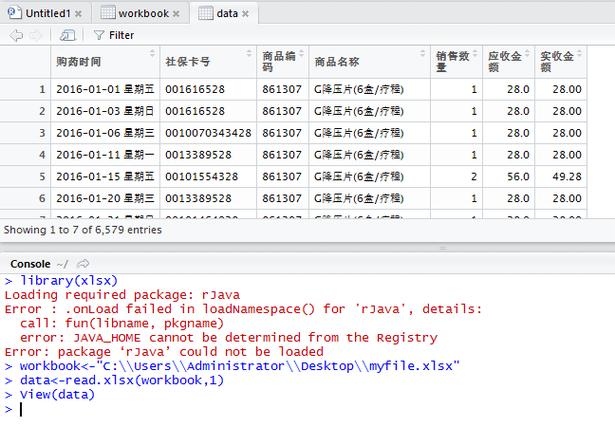The width and height of the screenshot is (615, 427).
Task: Click the grid icon on data tab
Action: (206, 13)
